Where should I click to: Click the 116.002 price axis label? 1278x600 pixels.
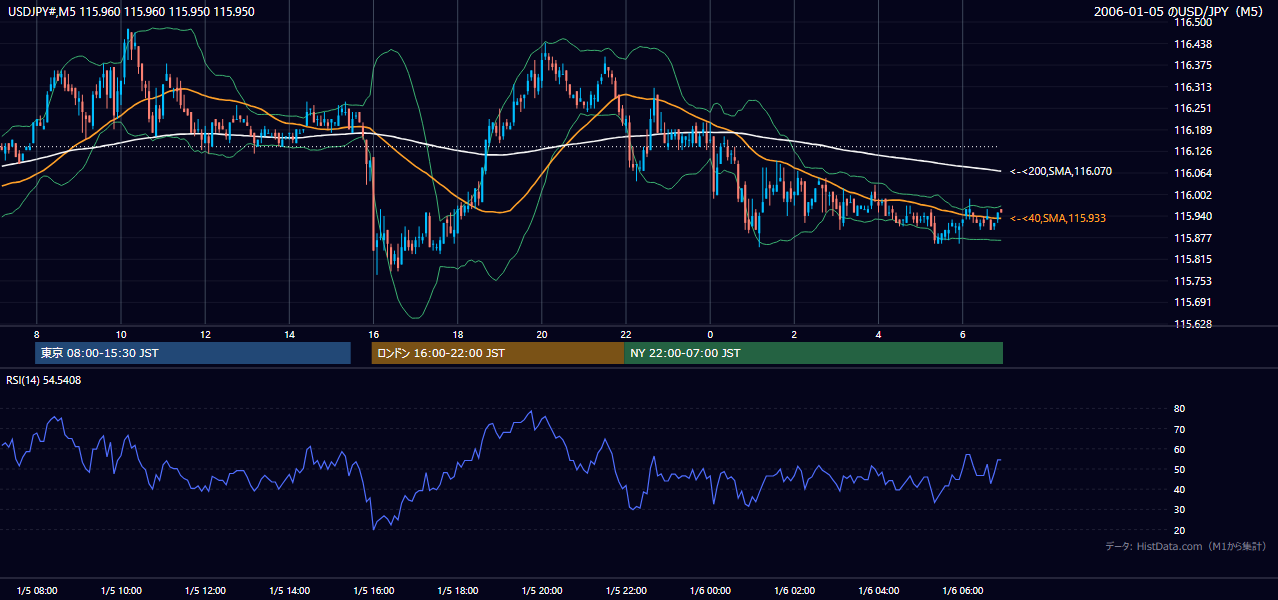tap(1191, 195)
